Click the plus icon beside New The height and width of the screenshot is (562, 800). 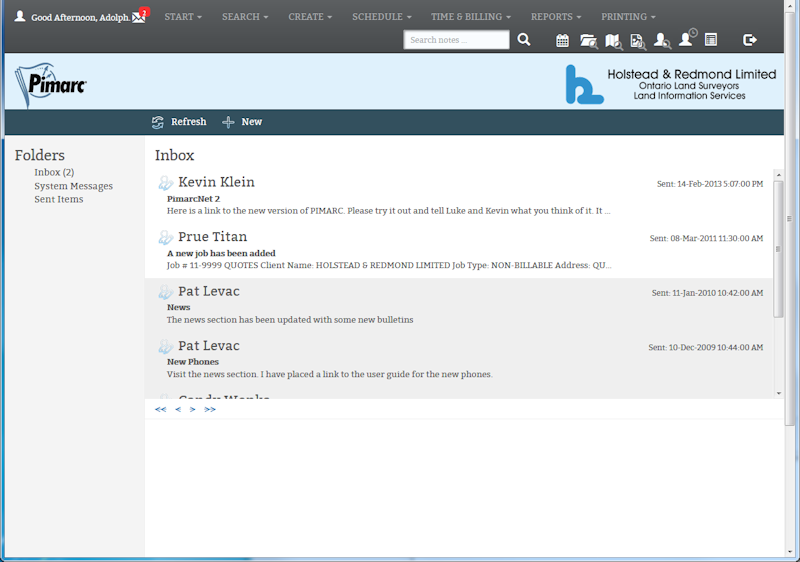(x=228, y=122)
